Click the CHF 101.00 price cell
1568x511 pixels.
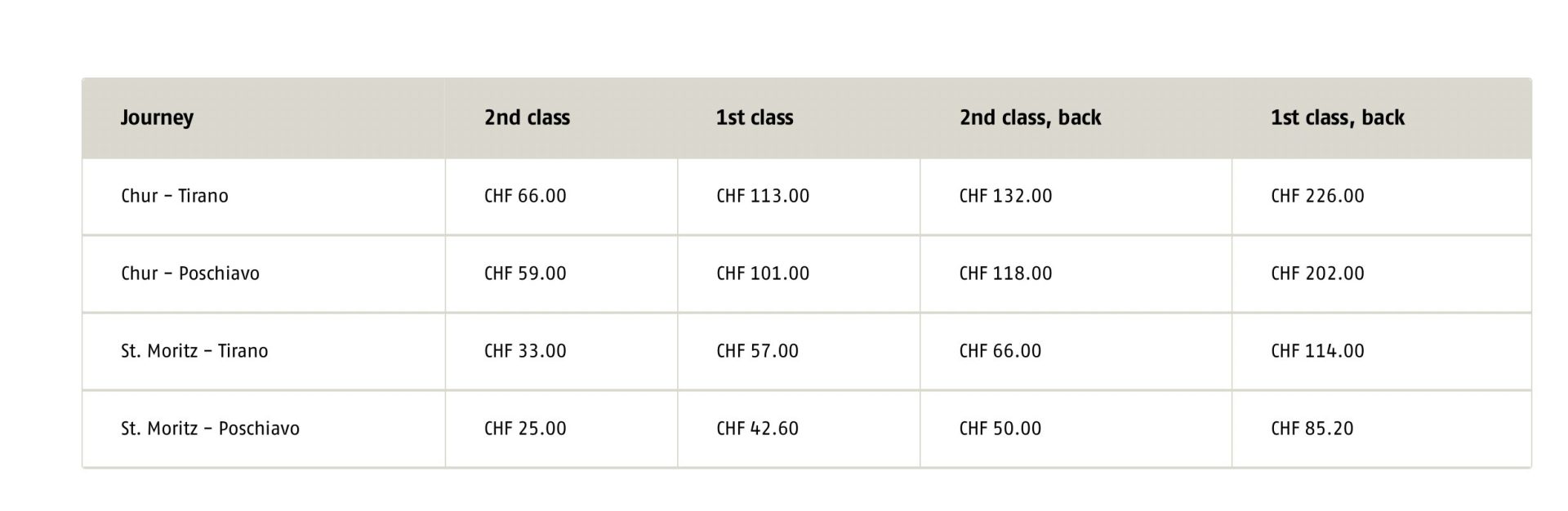pos(763,273)
